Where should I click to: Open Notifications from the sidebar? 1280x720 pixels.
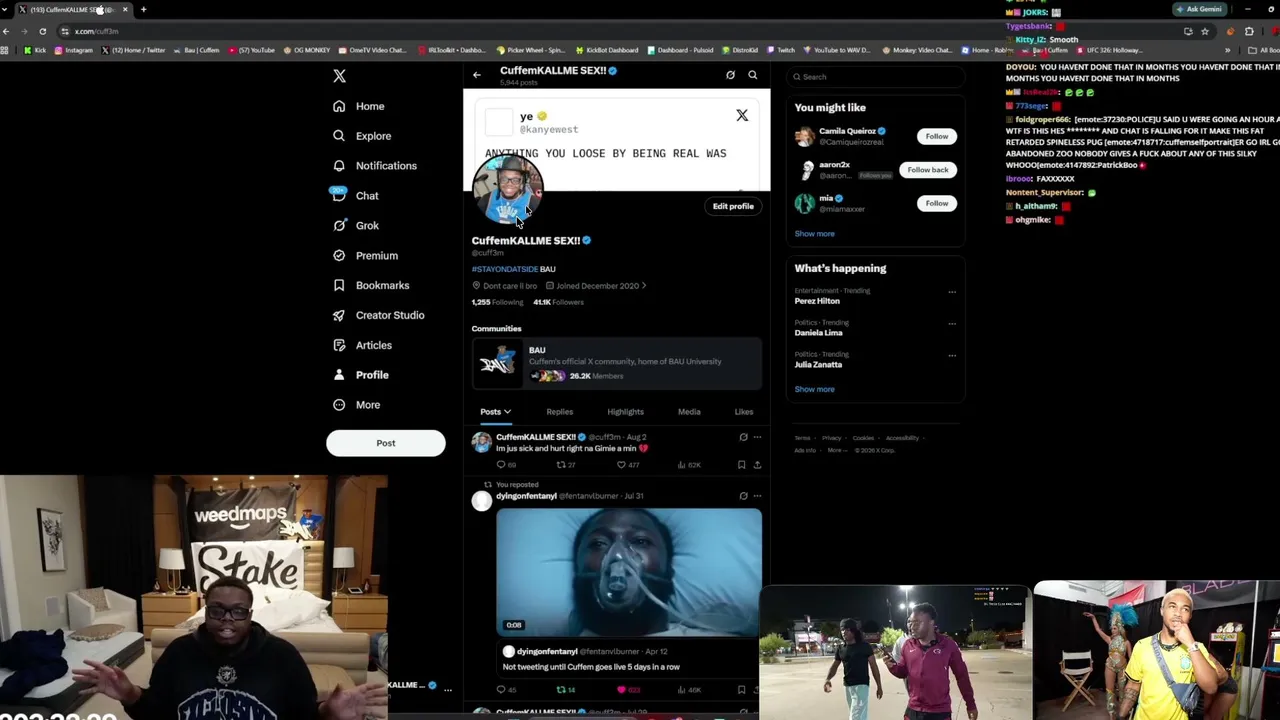(x=375, y=166)
